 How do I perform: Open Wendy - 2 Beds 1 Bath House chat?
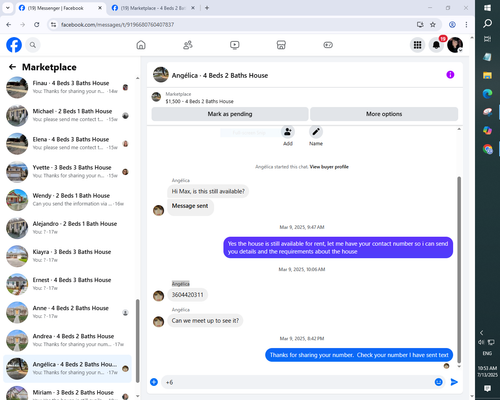68,200
